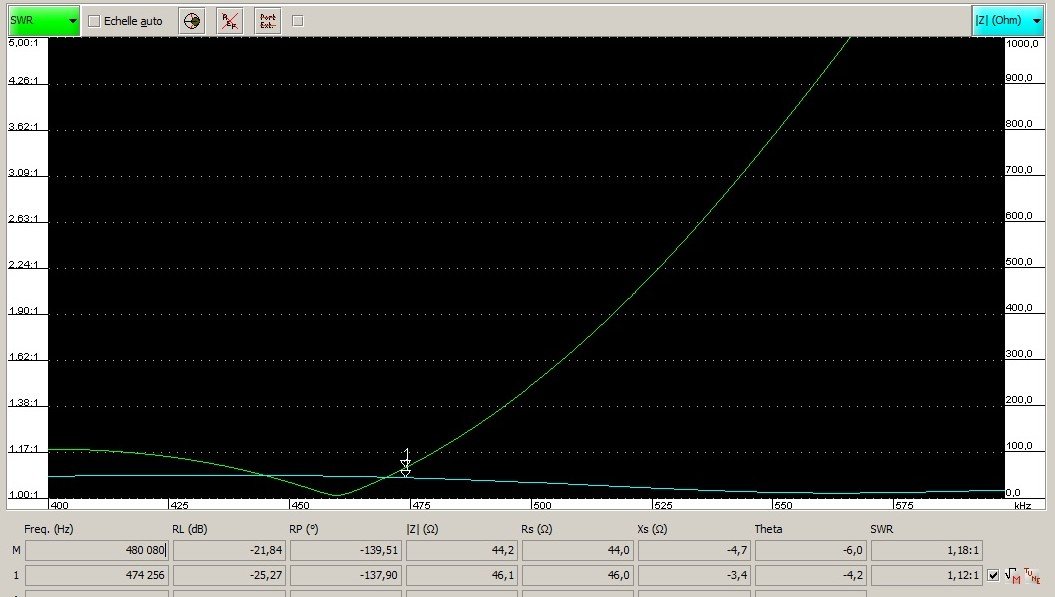This screenshot has height=597, width=1055.
Task: Select the M row SWR value 1,18:1
Action: (927, 551)
